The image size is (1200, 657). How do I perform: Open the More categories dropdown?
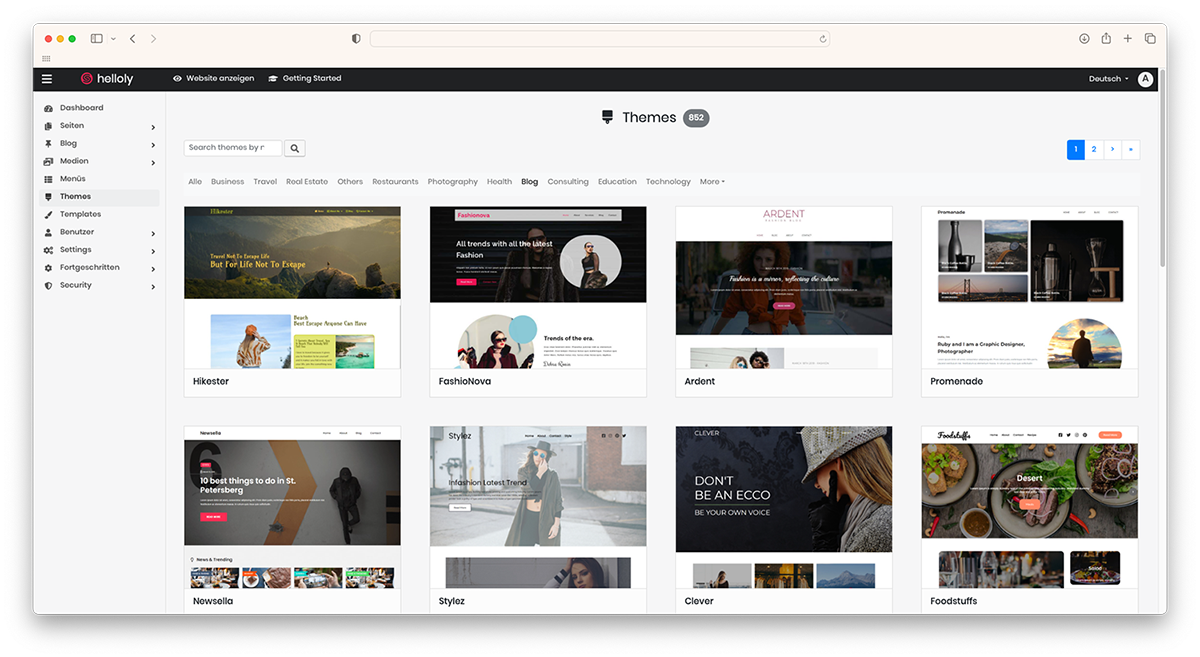(x=712, y=182)
